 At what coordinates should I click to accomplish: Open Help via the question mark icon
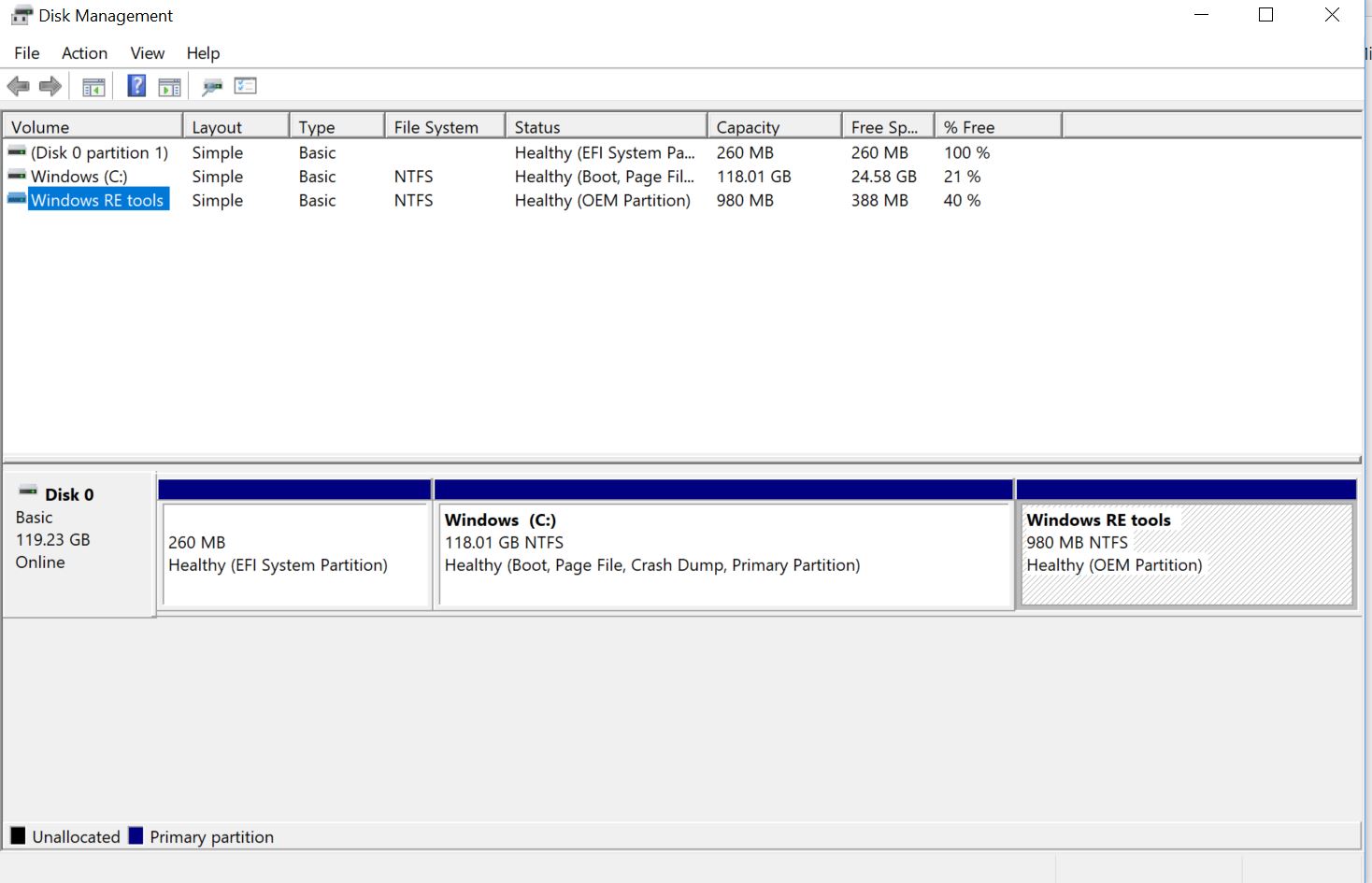click(136, 86)
